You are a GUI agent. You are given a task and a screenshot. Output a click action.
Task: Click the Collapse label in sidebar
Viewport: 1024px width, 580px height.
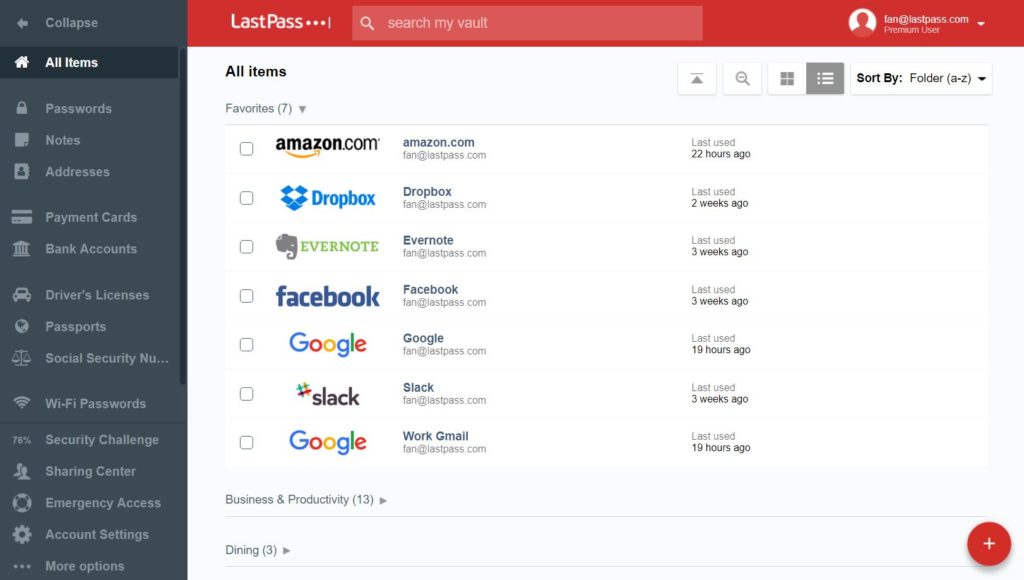[71, 23]
